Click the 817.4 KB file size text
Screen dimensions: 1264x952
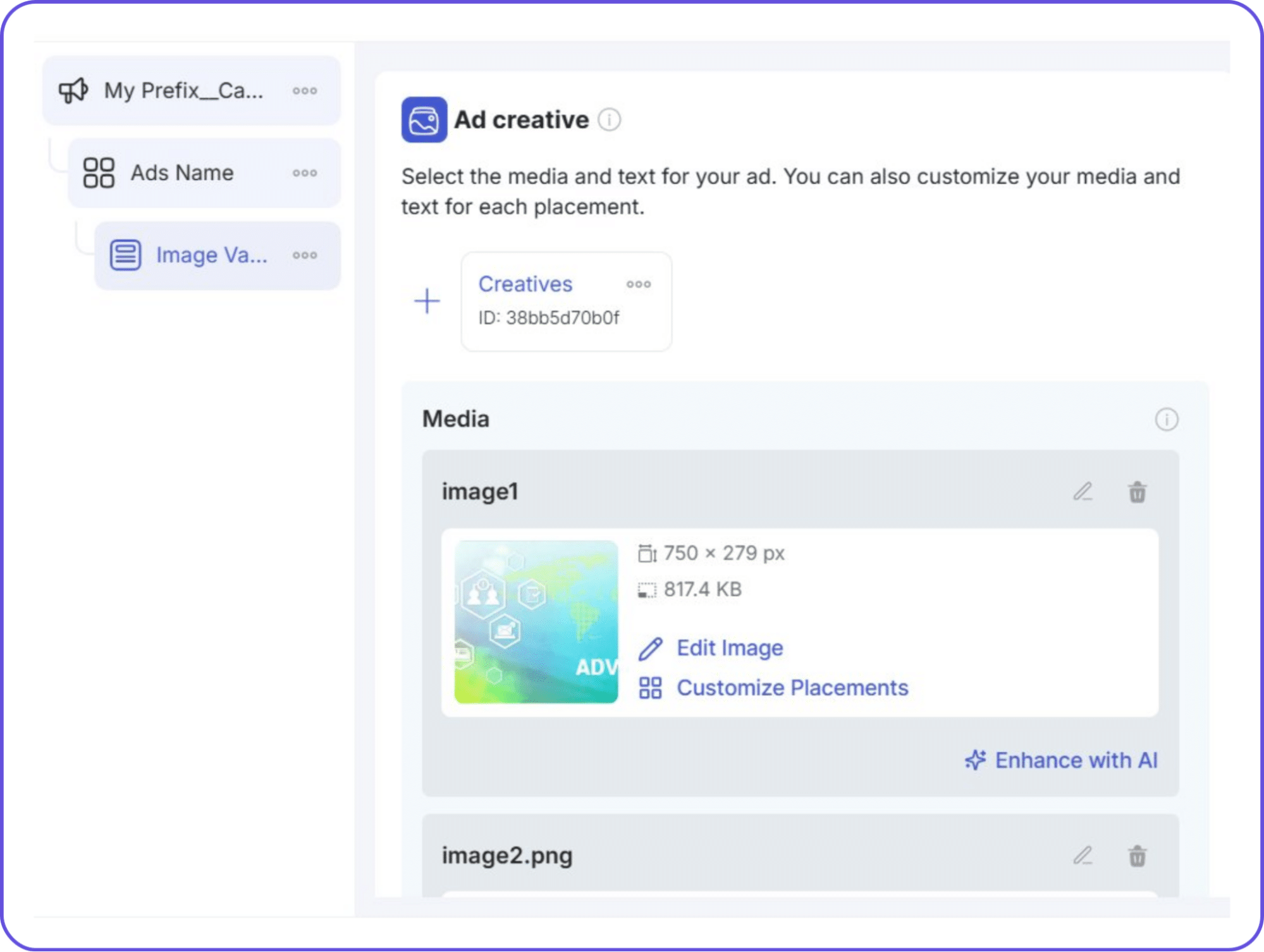pos(703,589)
